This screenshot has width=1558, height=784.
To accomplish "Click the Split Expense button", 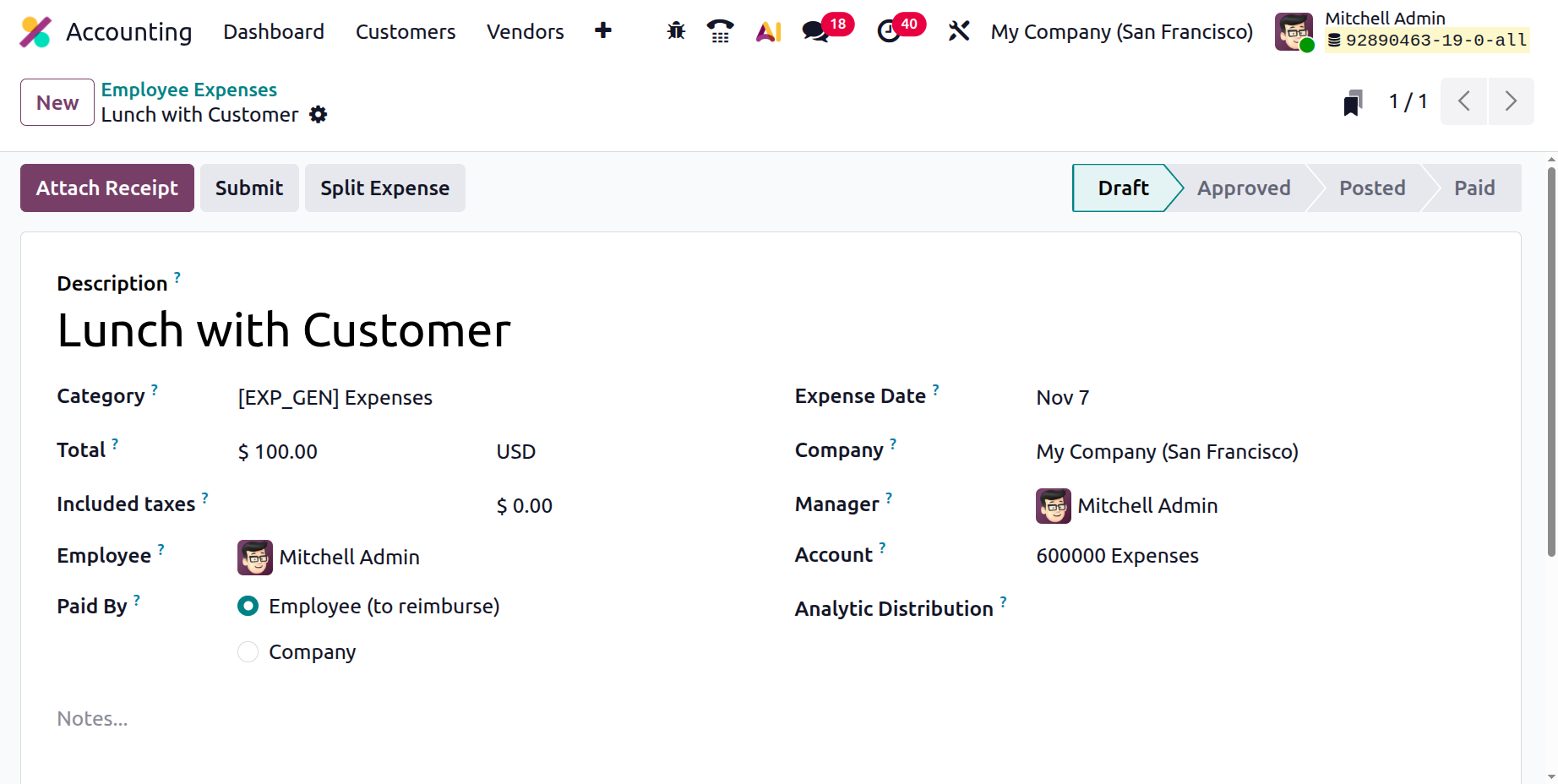I will 384,188.
